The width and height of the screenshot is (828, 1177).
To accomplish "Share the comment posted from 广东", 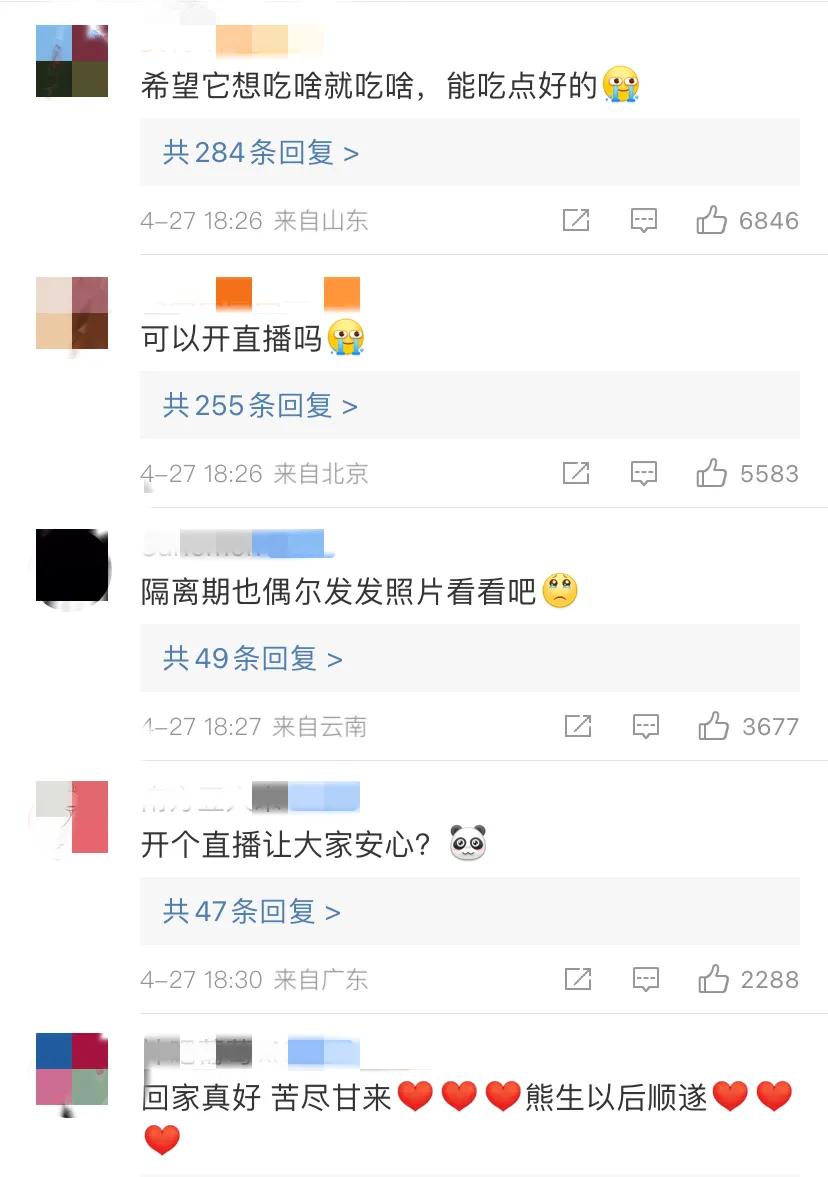I will [x=578, y=979].
